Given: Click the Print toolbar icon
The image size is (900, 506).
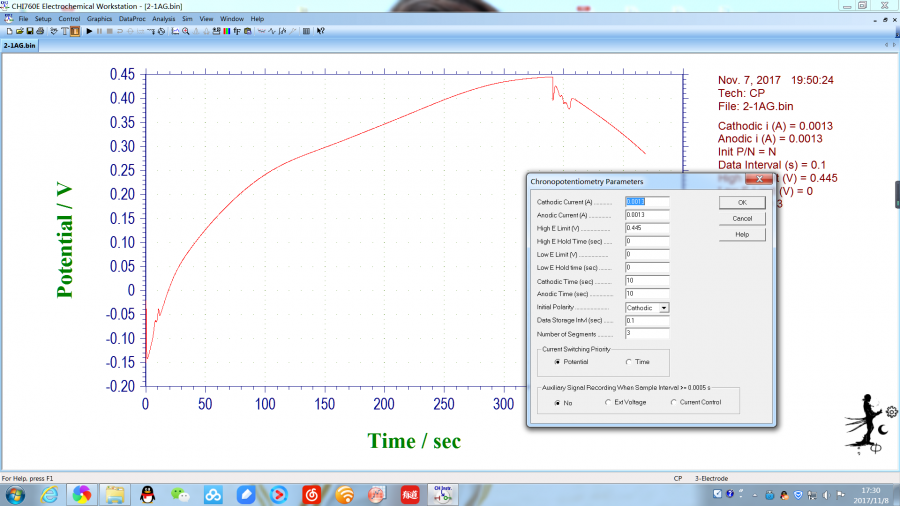Looking at the screenshot, I should (x=40, y=31).
